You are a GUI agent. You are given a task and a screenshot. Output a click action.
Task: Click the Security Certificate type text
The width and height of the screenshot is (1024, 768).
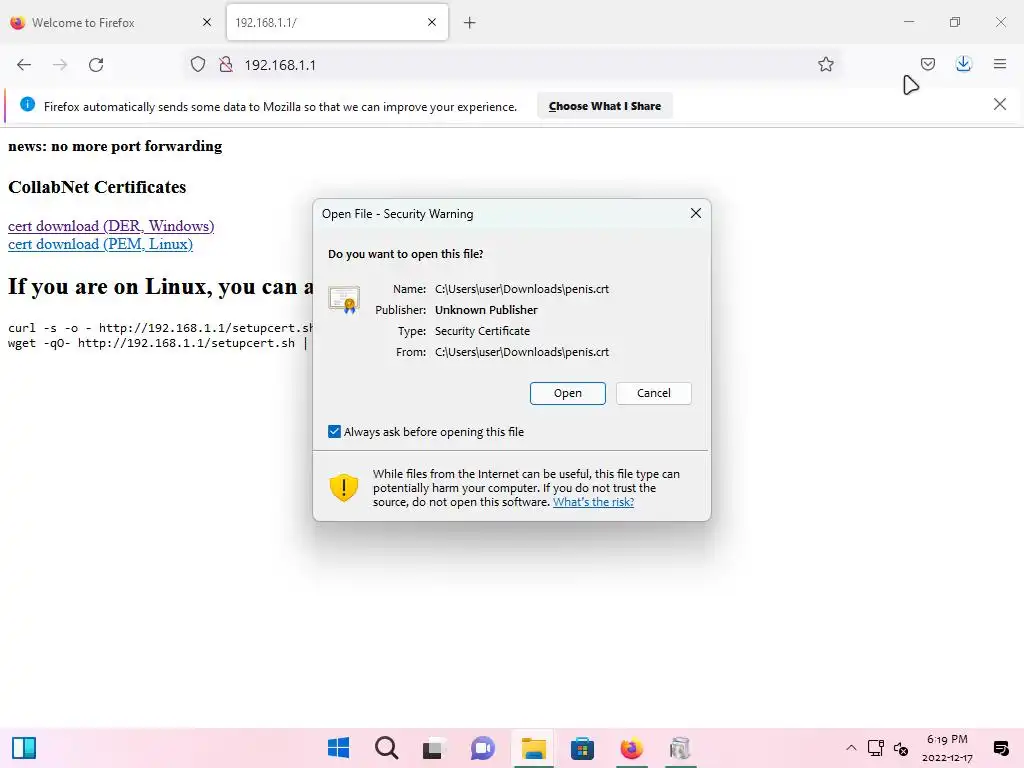[x=482, y=331]
